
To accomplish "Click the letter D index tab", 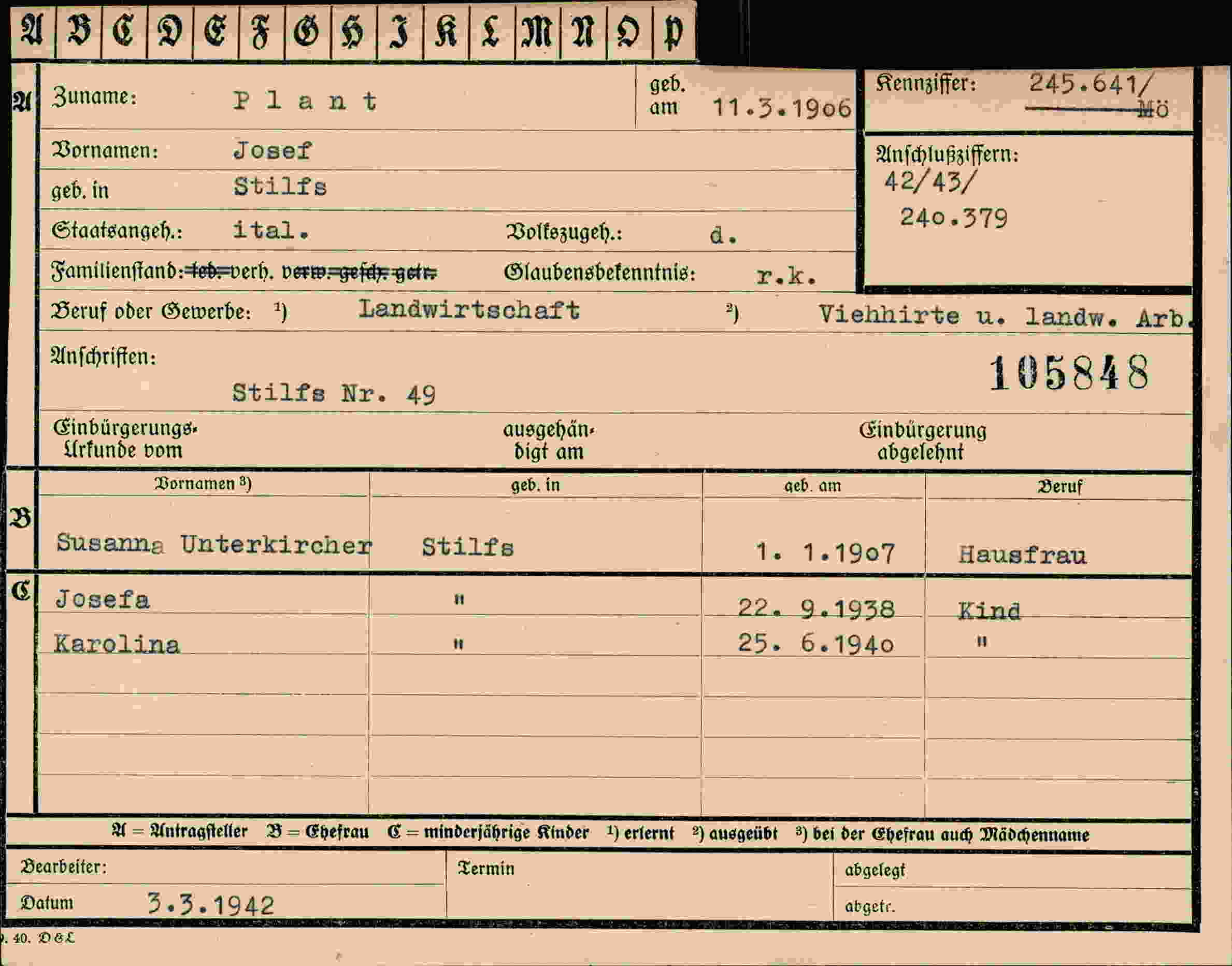I will pyautogui.click(x=169, y=31).
